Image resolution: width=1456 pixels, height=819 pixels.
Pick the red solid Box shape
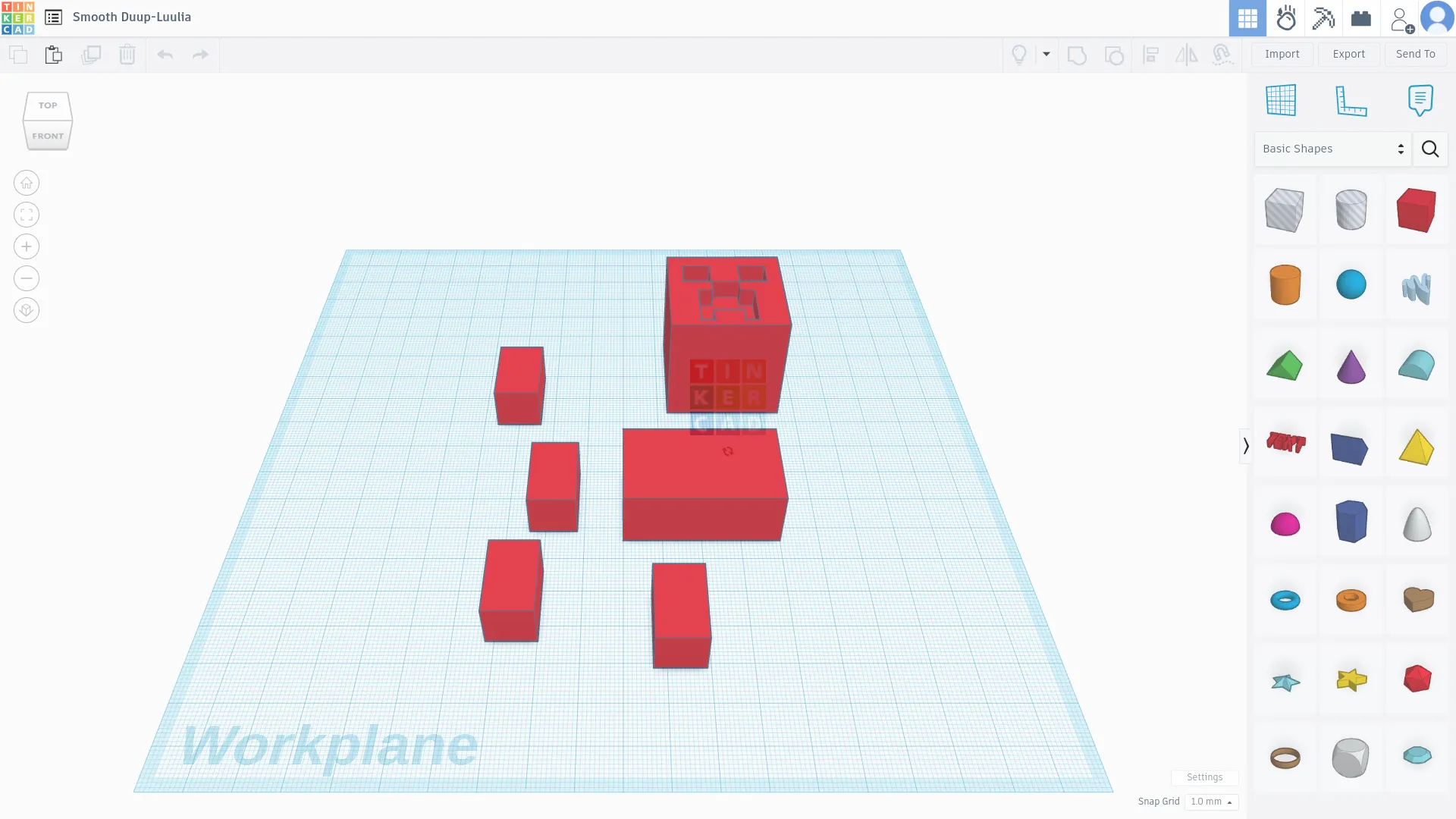[1416, 210]
